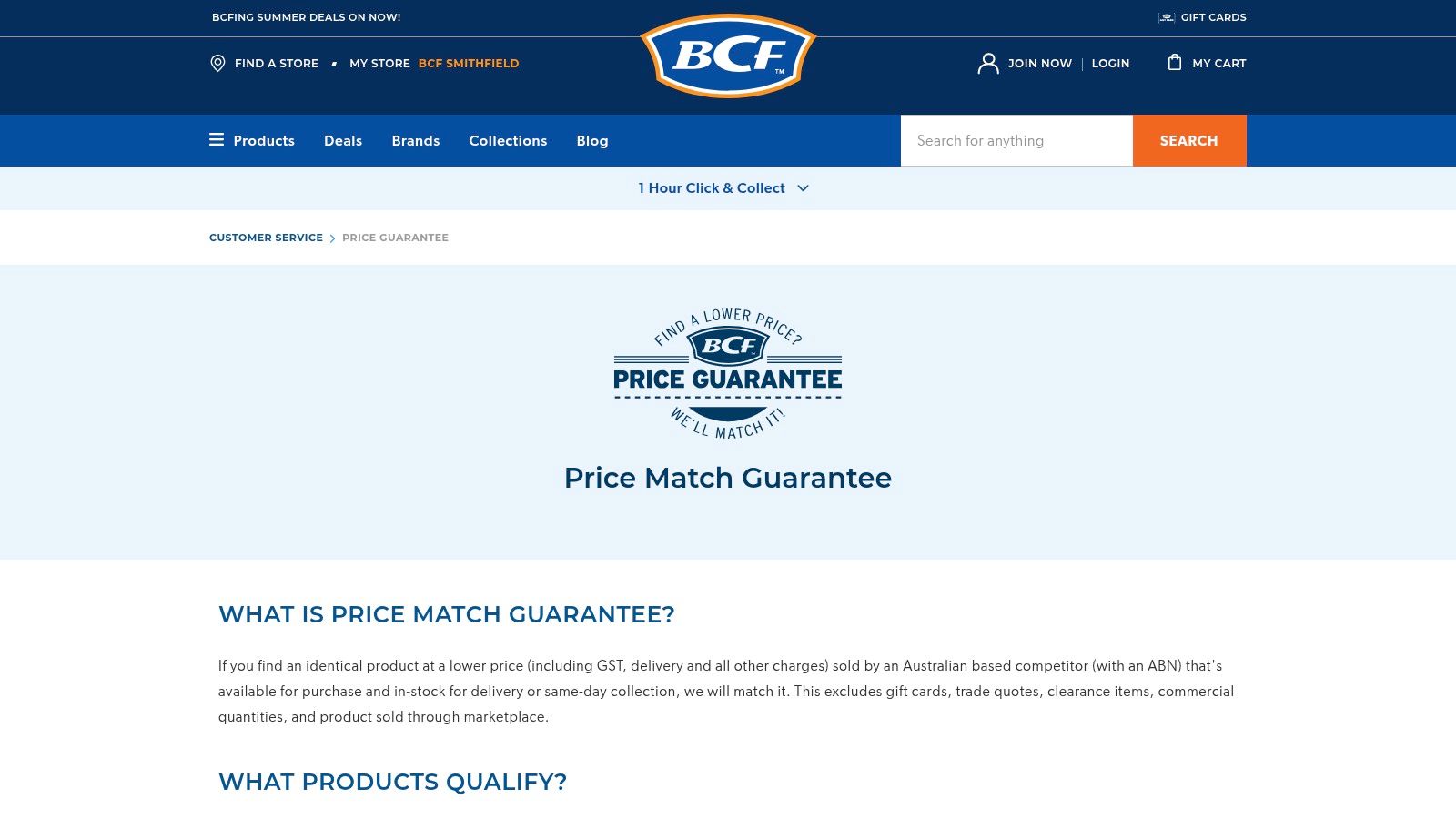1456x819 pixels.
Task: Open the Blog page
Action: (x=592, y=141)
